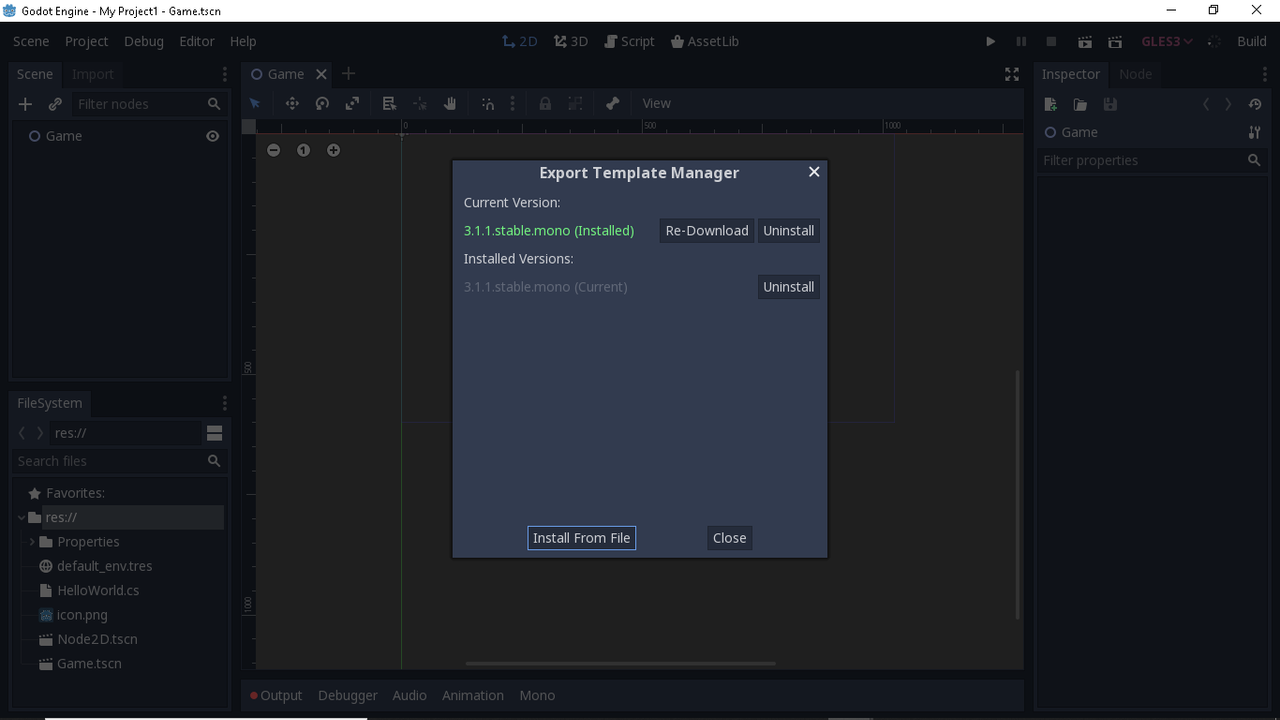Pause the running scene
1280x720 pixels.
[1021, 41]
